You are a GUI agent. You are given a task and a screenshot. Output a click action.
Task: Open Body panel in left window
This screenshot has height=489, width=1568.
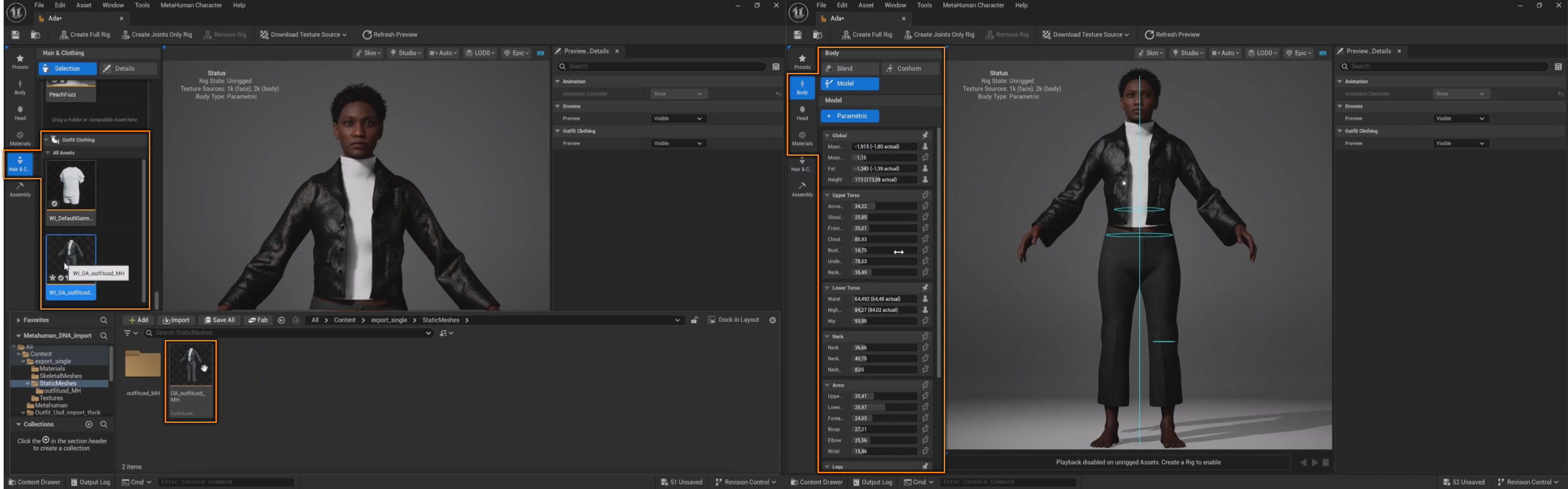20,87
